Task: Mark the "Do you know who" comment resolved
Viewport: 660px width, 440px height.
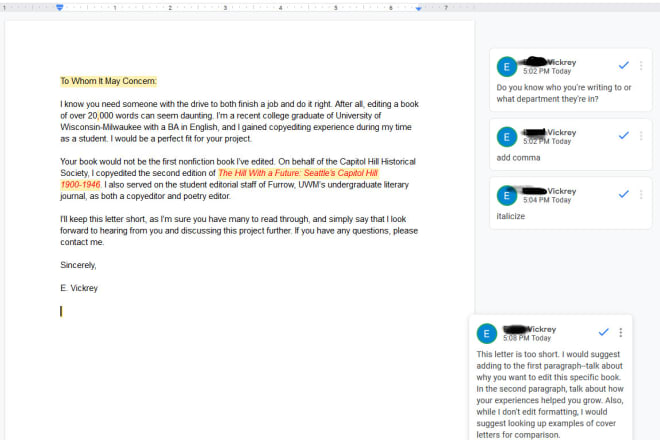Action: (623, 65)
